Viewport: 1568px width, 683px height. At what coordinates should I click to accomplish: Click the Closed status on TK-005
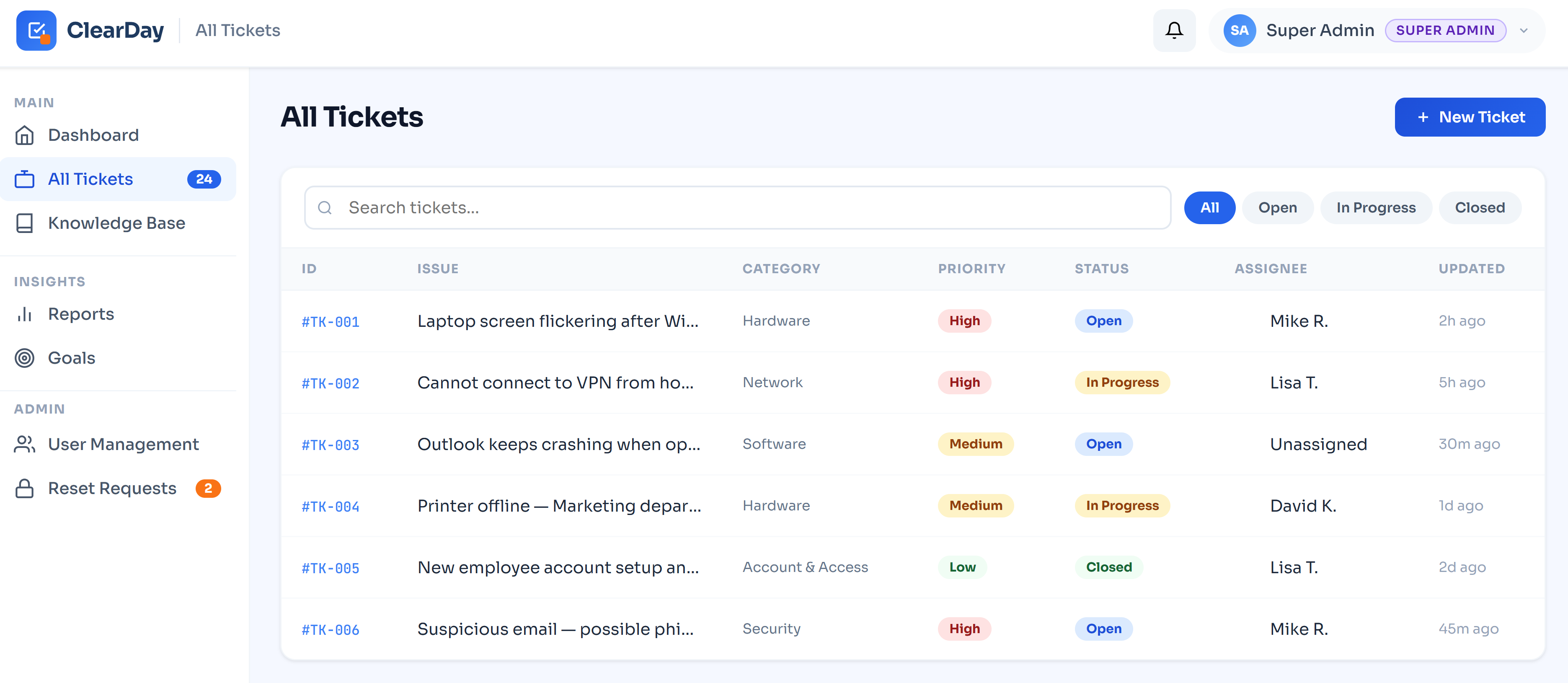(x=1108, y=567)
